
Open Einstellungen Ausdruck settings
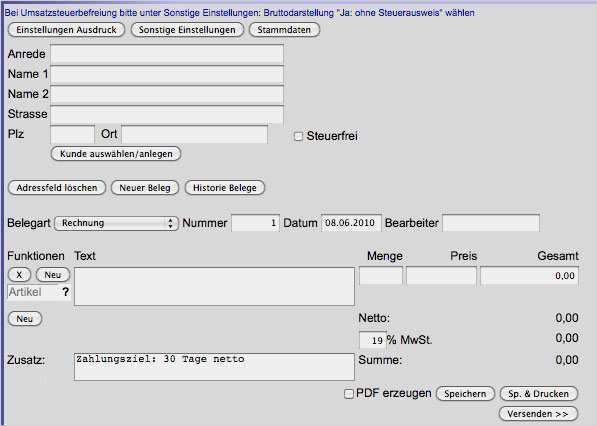point(66,30)
